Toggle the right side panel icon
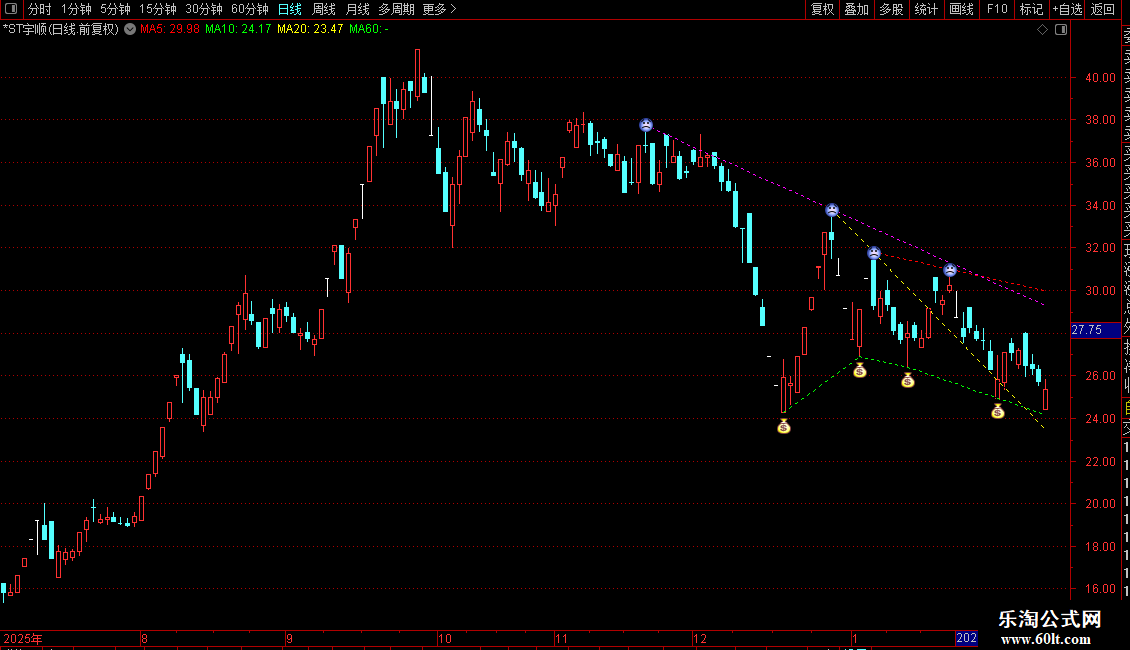1130x650 pixels. pos(1061,30)
